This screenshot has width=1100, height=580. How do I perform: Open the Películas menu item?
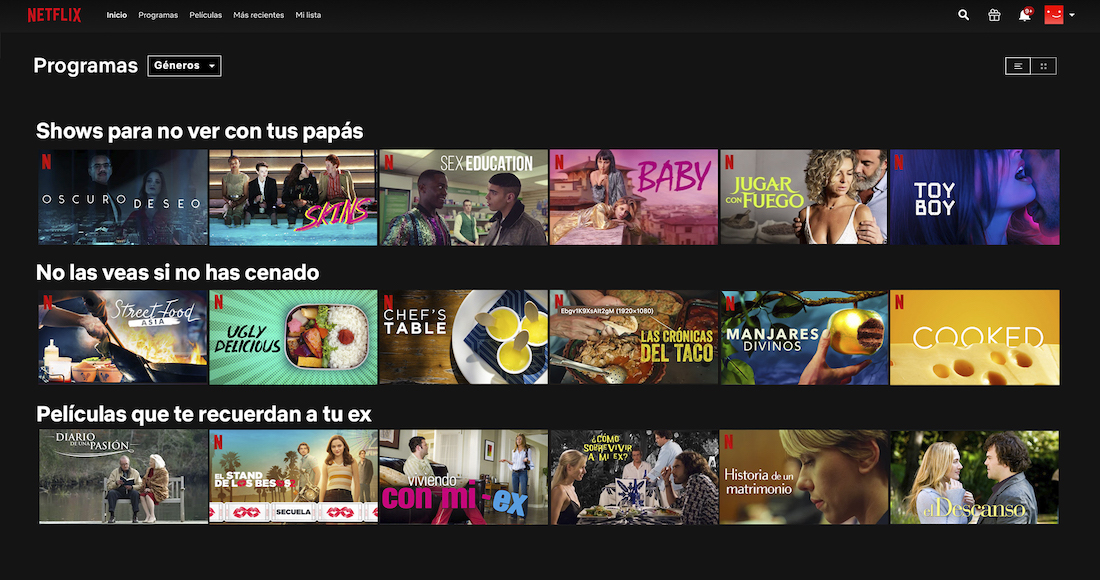point(206,15)
